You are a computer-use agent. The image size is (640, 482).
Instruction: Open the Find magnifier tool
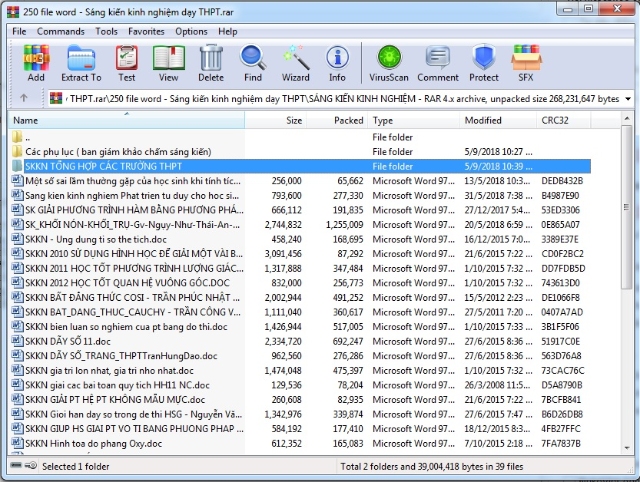tap(253, 63)
